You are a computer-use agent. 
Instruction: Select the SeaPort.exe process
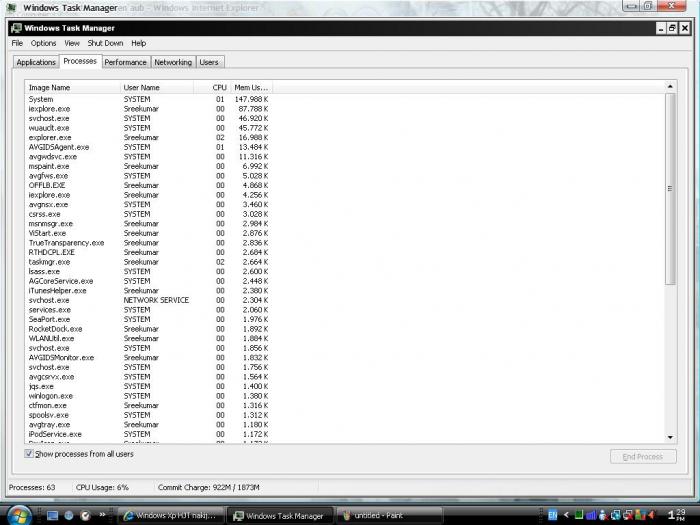149,320
